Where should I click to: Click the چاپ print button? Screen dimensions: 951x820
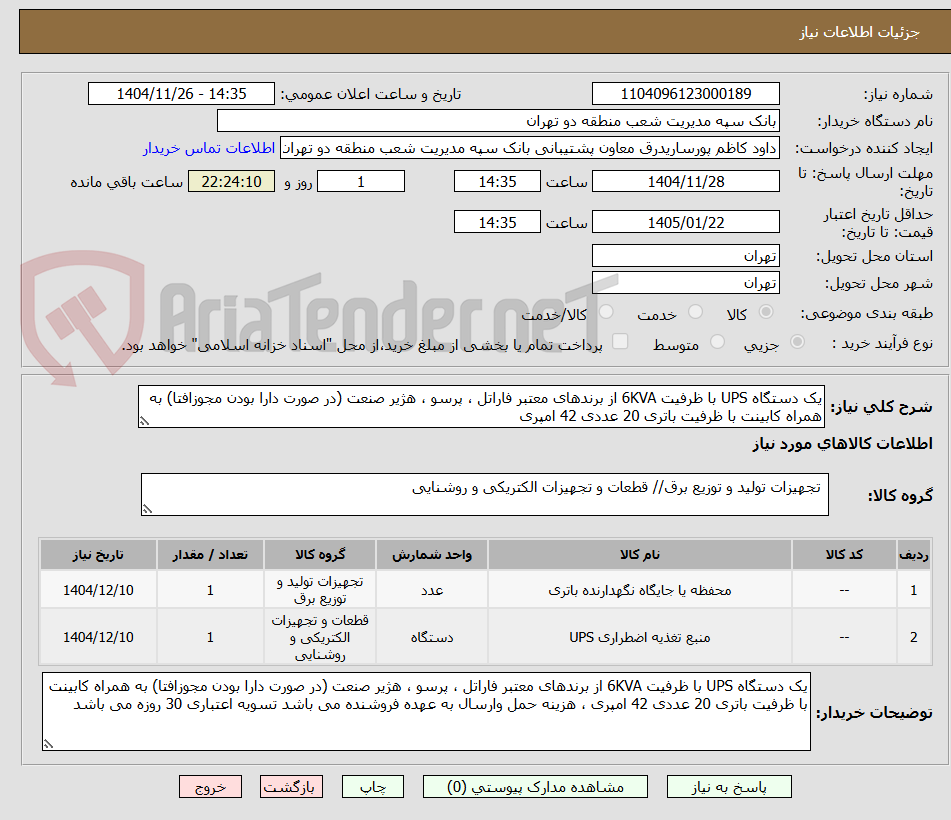point(372,787)
